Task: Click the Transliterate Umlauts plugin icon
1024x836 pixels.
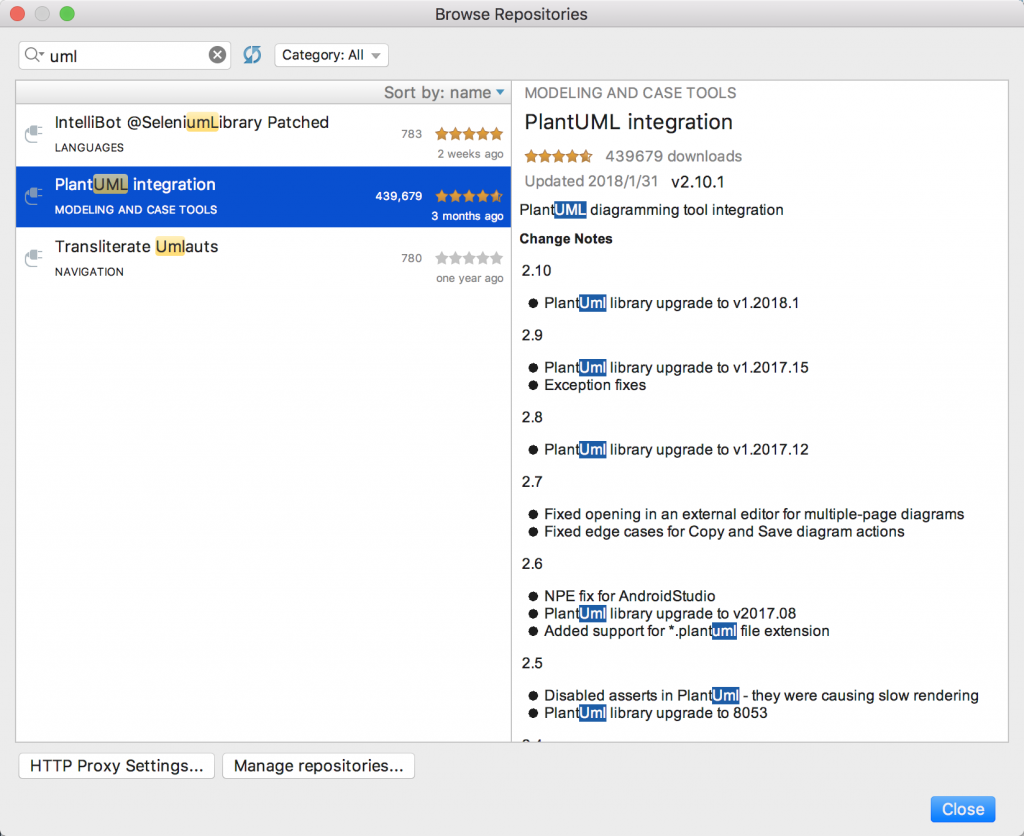Action: coord(33,258)
